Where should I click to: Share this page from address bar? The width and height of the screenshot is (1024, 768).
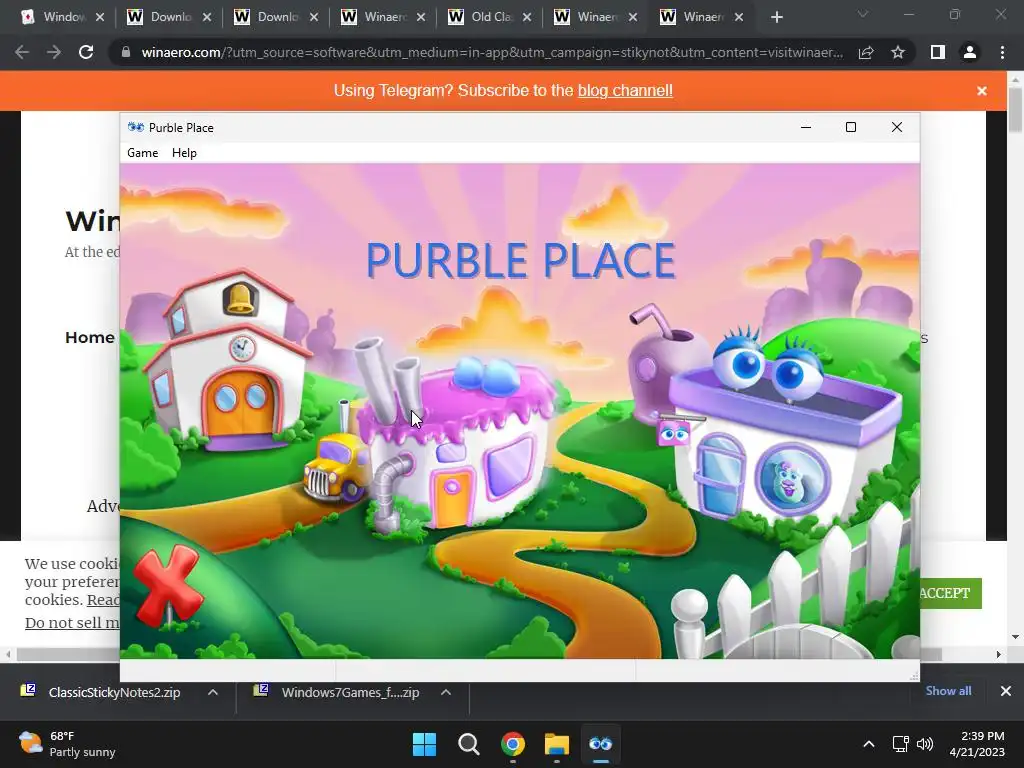click(x=866, y=52)
